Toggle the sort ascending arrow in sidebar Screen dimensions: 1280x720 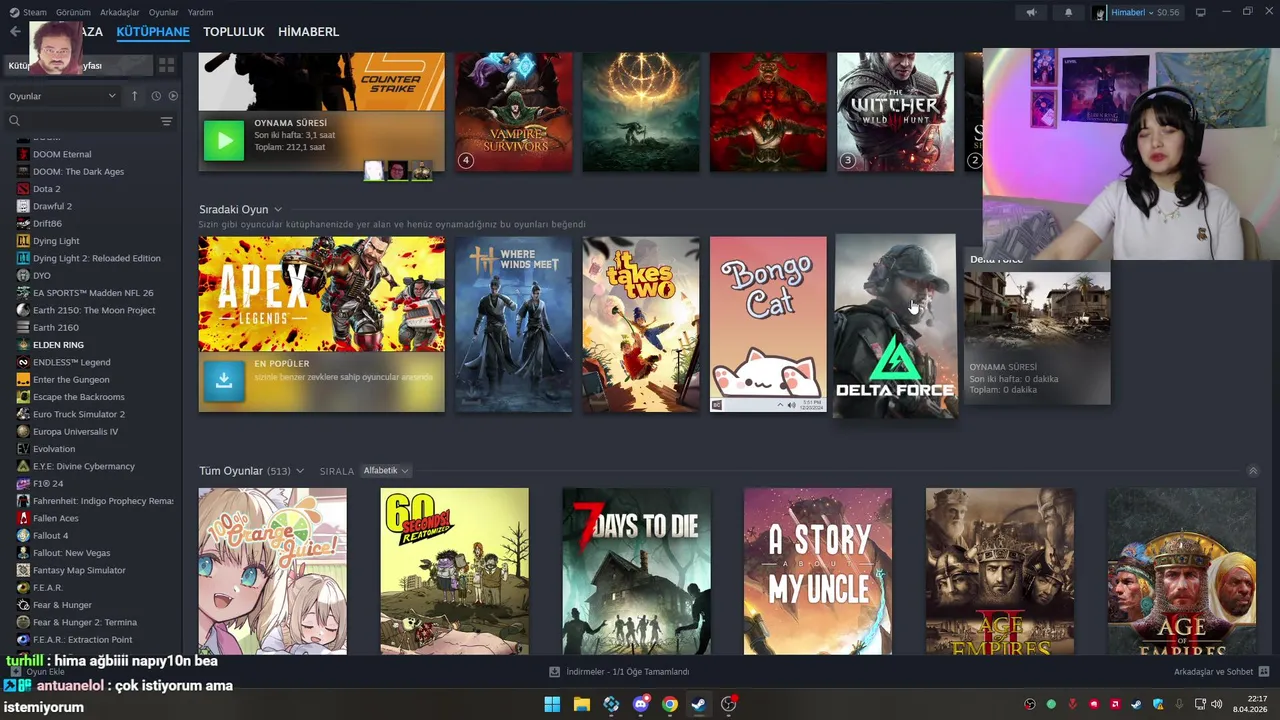click(x=134, y=96)
